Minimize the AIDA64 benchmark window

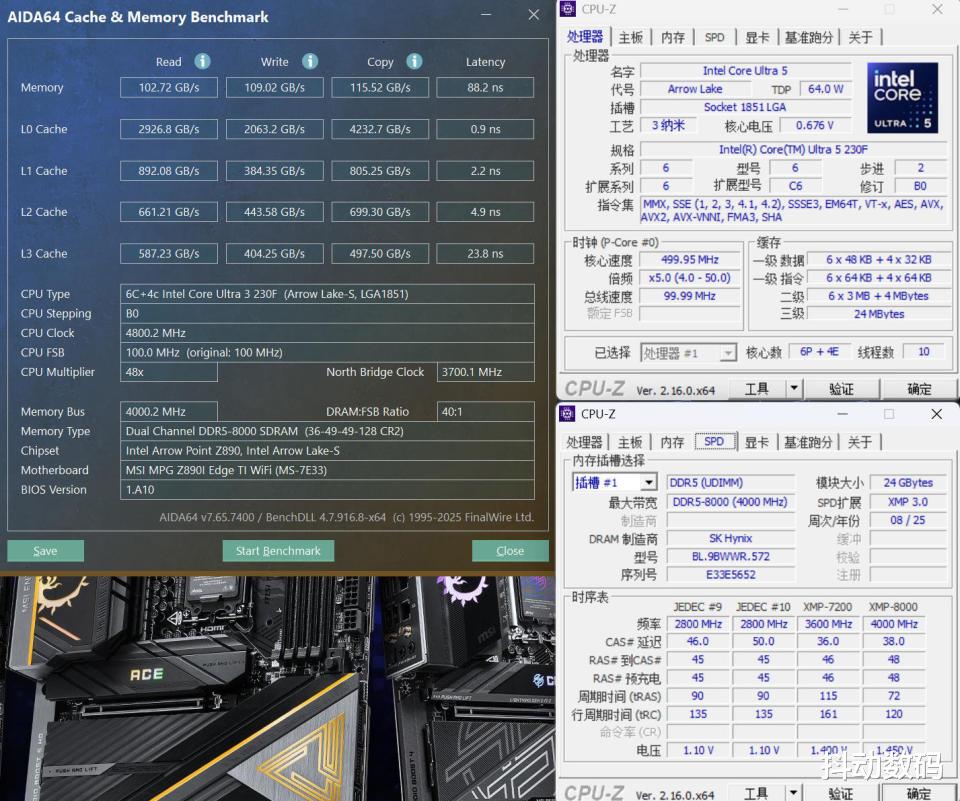[x=486, y=16]
